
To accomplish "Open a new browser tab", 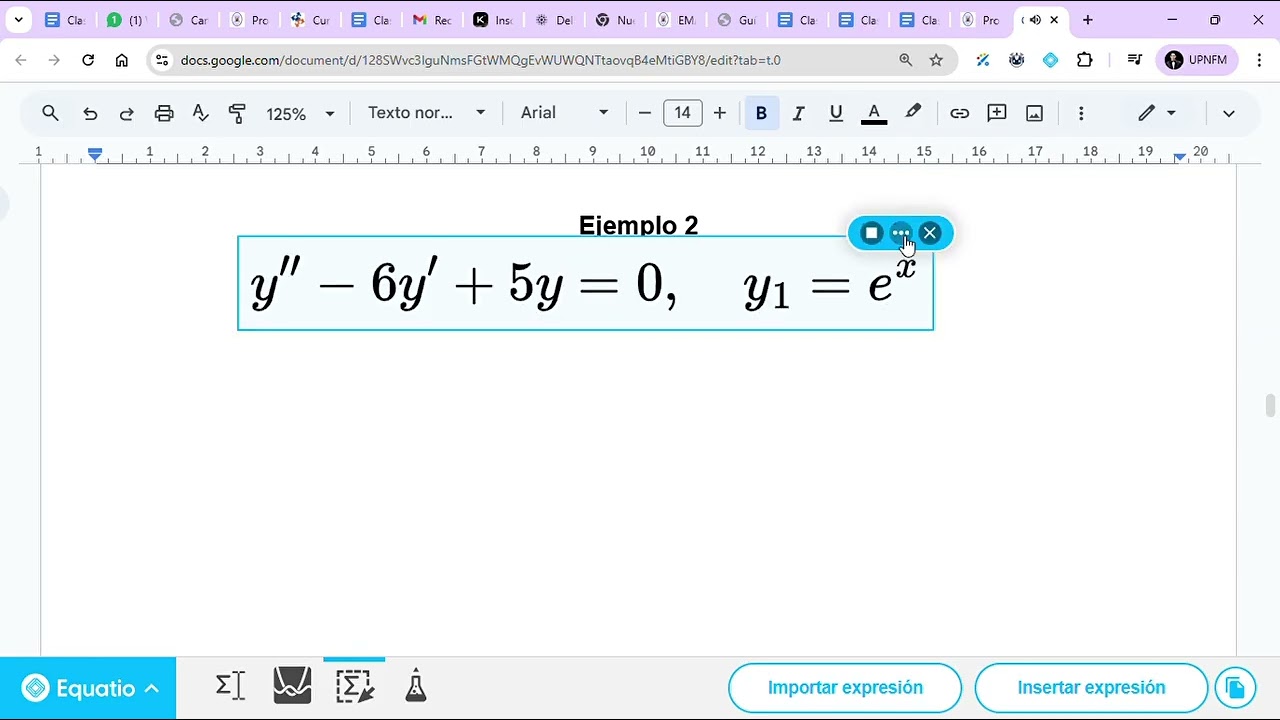I will coord(1088,20).
